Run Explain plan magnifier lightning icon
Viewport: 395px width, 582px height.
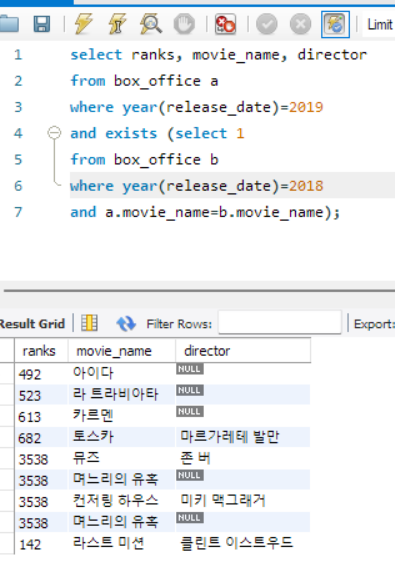(x=151, y=24)
